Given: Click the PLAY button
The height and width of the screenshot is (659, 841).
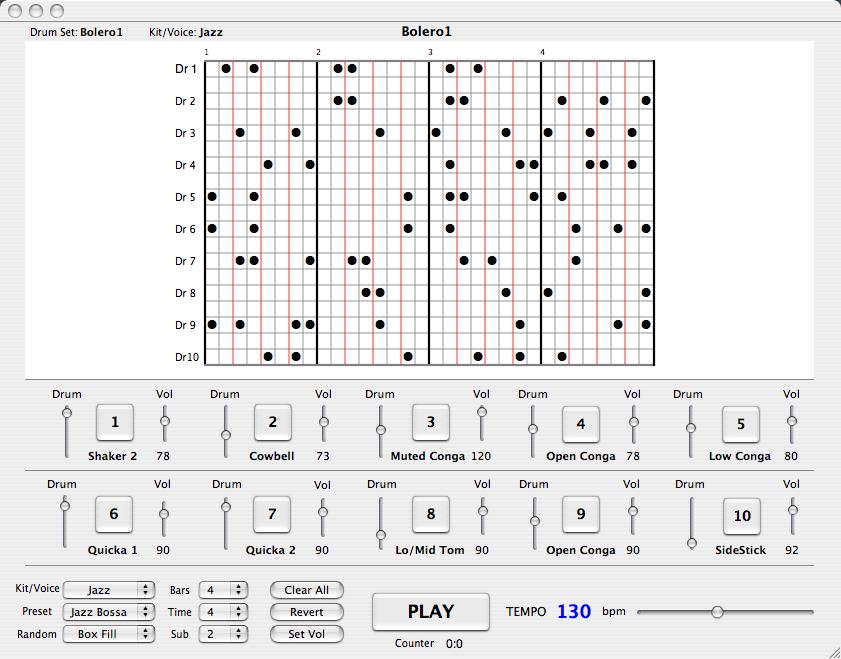Looking at the screenshot, I should [x=431, y=611].
